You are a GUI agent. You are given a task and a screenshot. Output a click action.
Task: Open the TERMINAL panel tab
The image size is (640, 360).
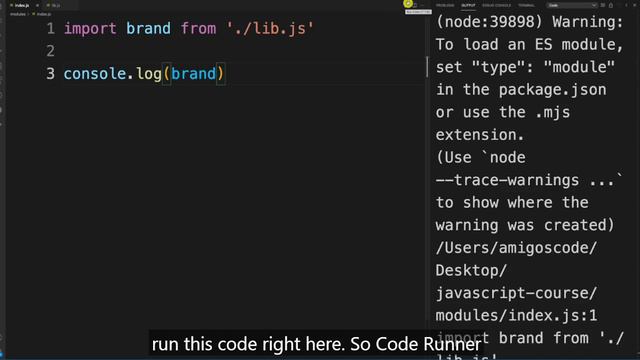pyautogui.click(x=526, y=5)
